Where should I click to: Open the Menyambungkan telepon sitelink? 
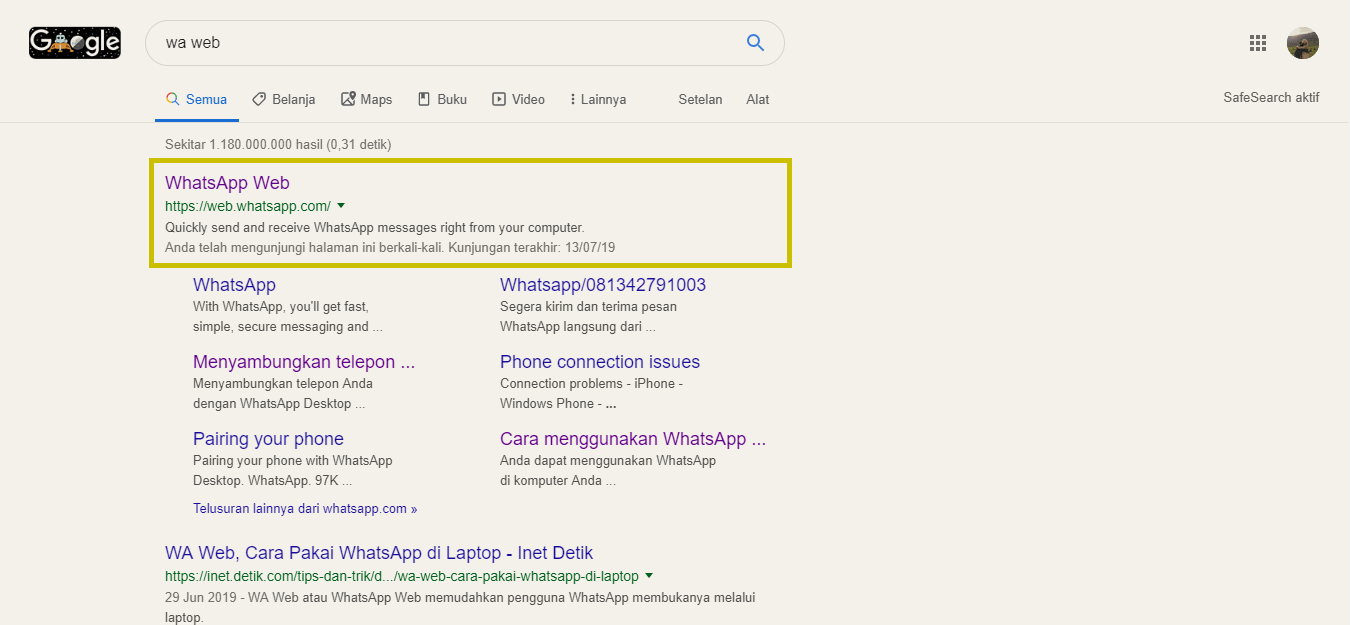pyautogui.click(x=304, y=362)
